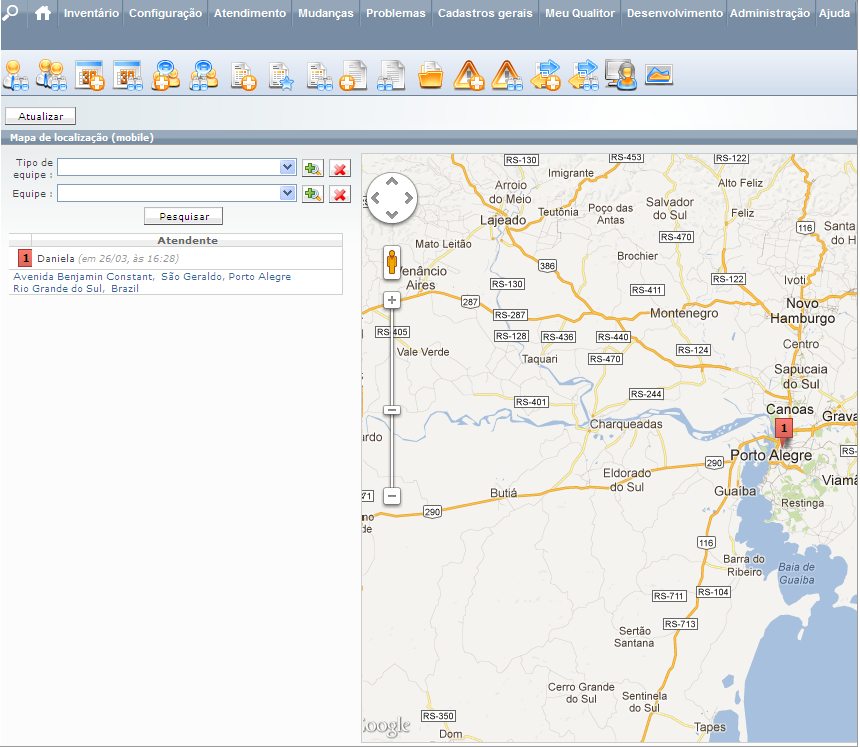This screenshot has width=860, height=747.
Task: Click the map zoom slider handle
Action: coord(392,410)
